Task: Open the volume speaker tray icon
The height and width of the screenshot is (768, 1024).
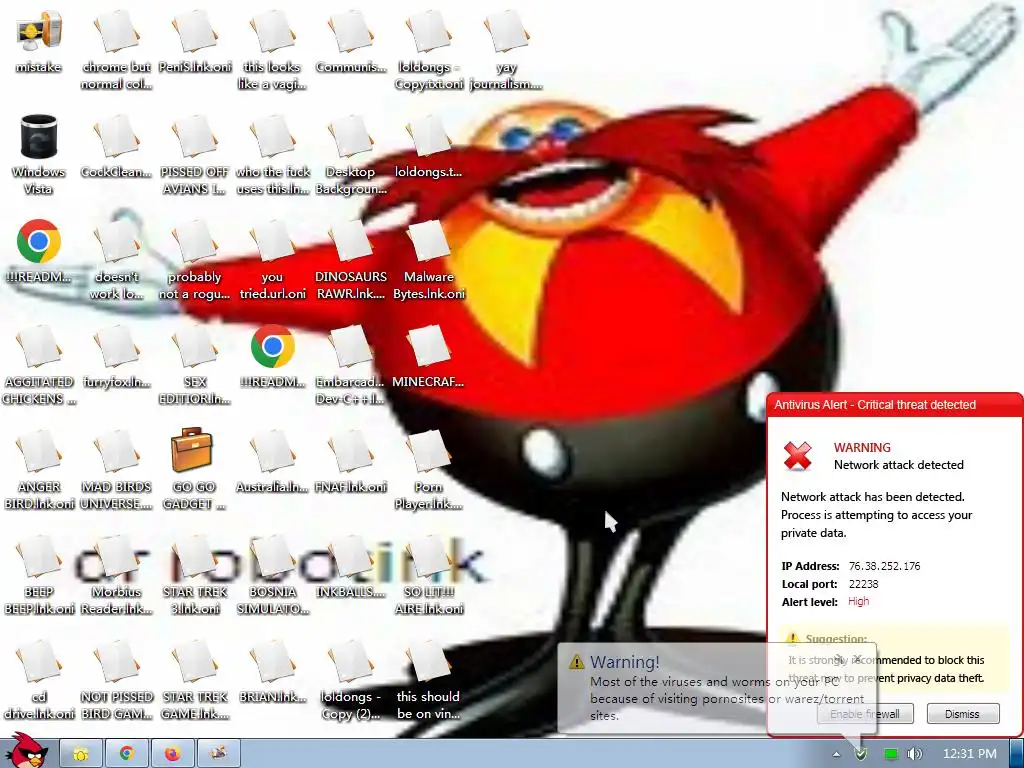Action: 914,754
